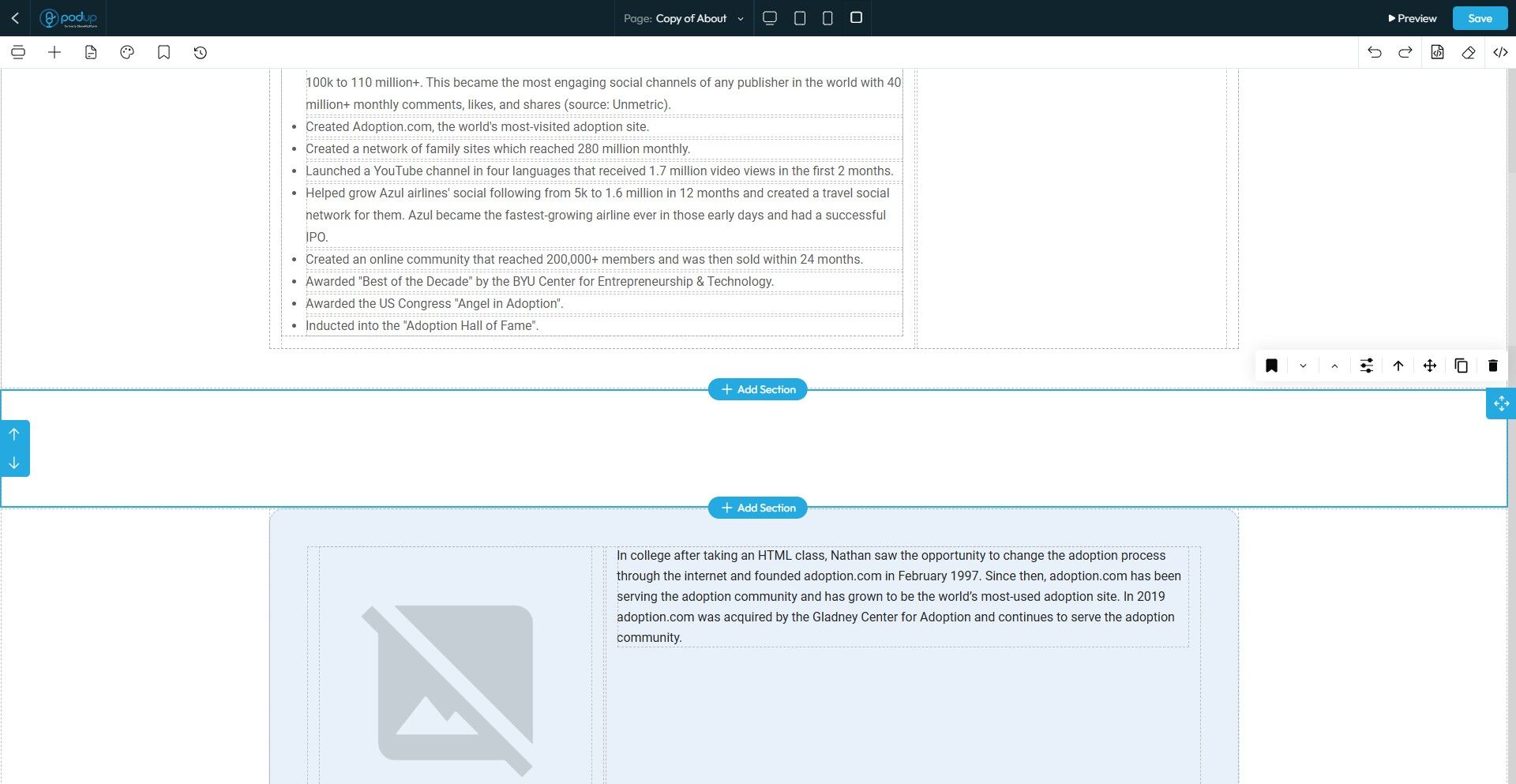Undo the last change
Image resolution: width=1516 pixels, height=784 pixels.
1375,52
